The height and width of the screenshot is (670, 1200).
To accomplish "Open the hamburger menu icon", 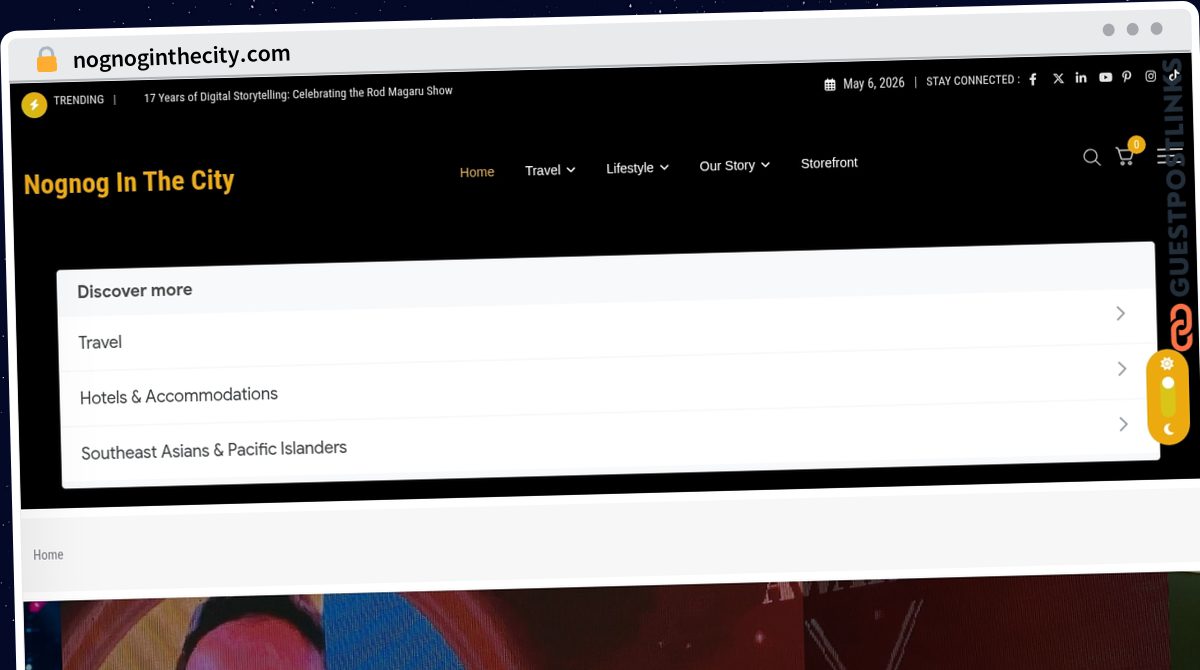I will (x=1169, y=155).
